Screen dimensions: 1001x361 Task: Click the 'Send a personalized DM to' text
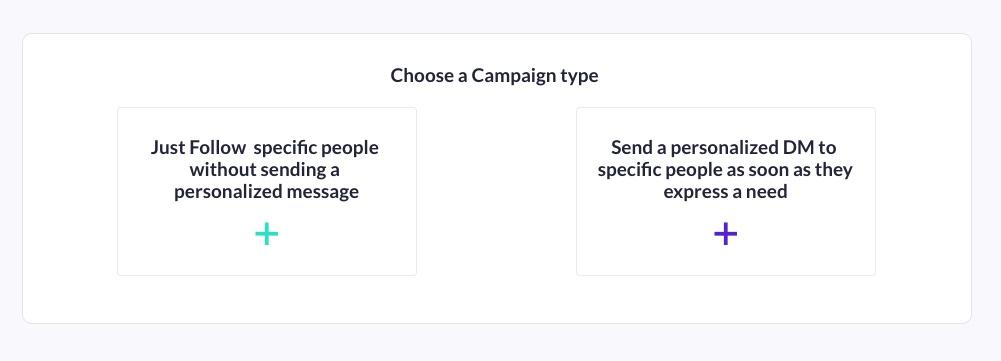point(724,148)
